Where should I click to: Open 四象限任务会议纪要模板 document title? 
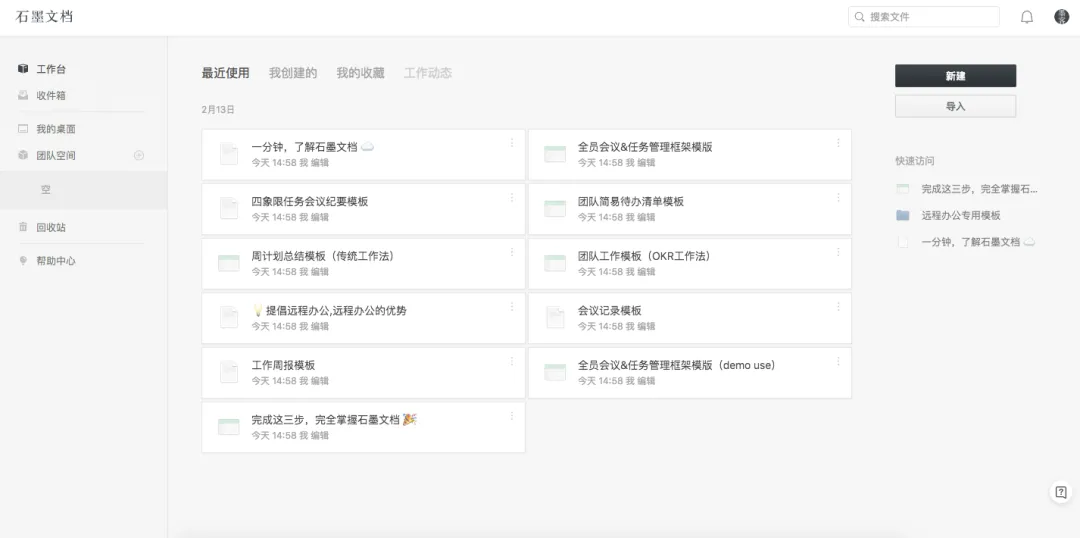(309, 202)
